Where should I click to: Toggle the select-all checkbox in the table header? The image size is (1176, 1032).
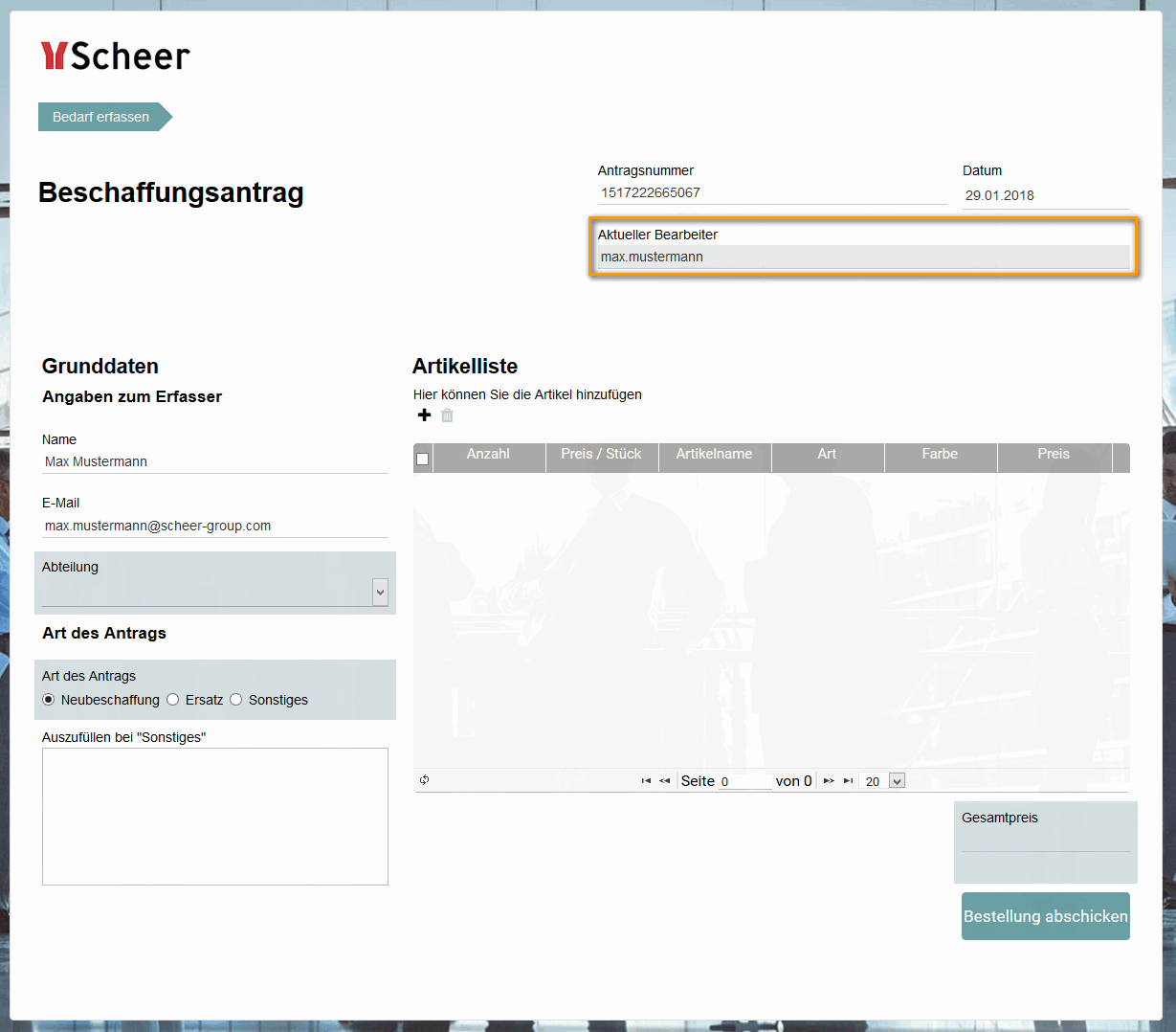click(422, 458)
